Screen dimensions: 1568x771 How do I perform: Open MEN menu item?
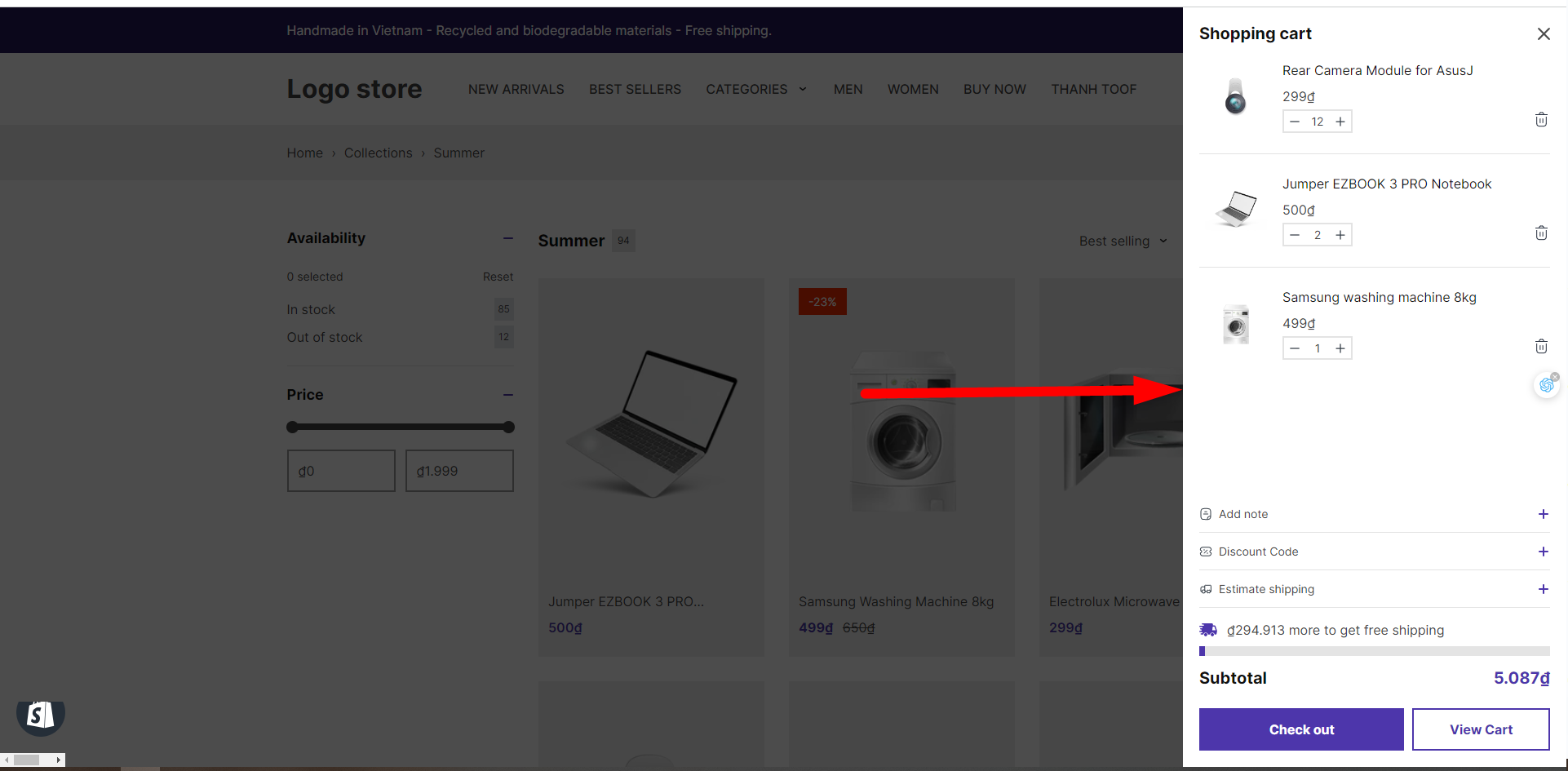click(848, 89)
